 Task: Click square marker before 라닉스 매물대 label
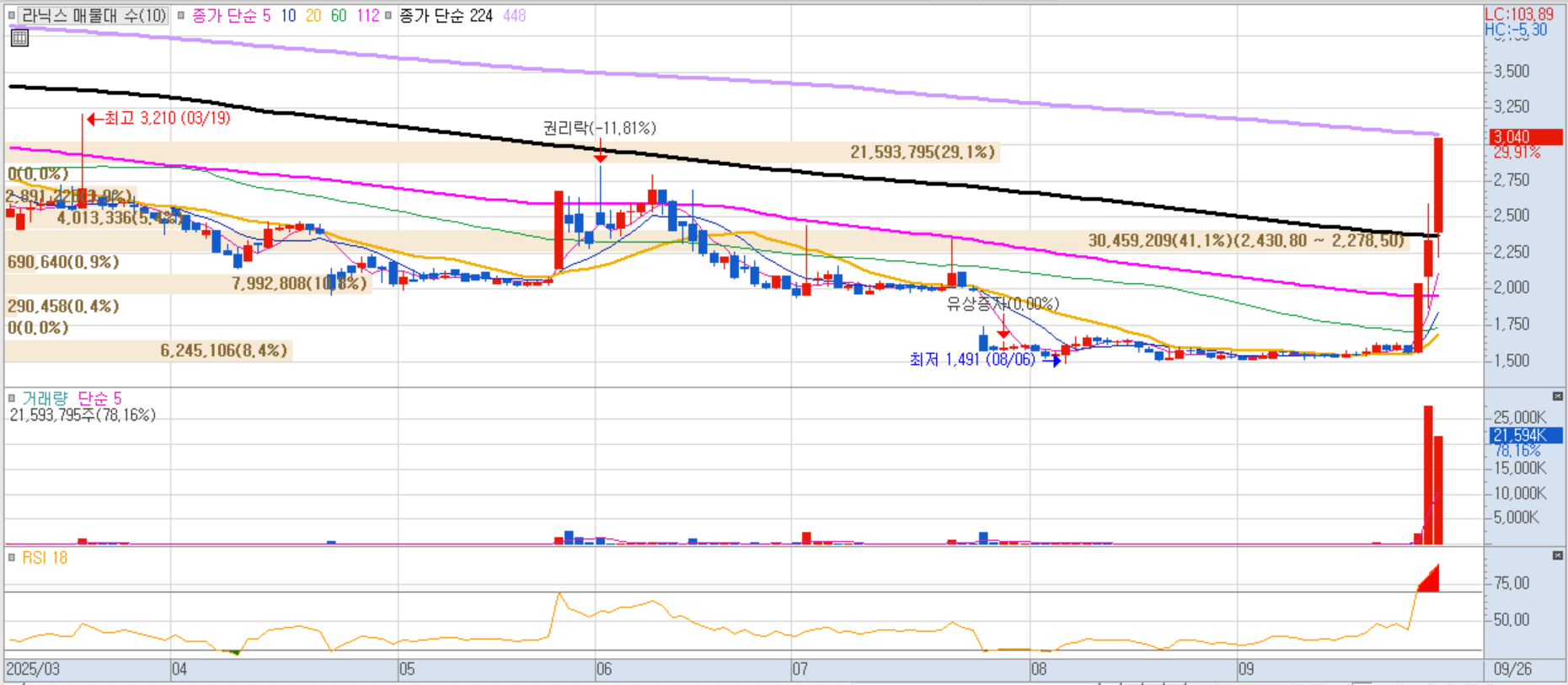(12, 15)
